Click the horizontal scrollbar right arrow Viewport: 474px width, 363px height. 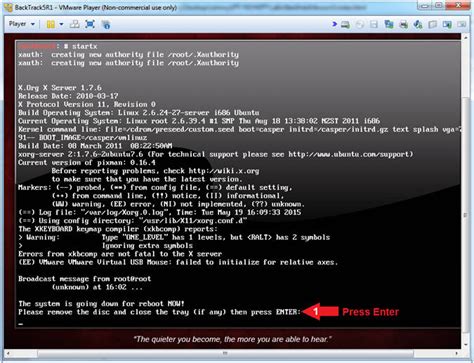point(457,353)
